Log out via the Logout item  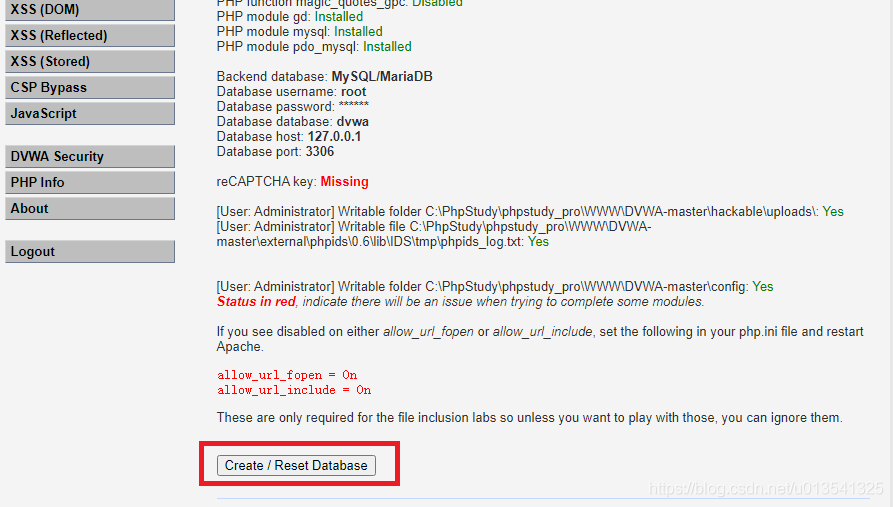point(88,252)
